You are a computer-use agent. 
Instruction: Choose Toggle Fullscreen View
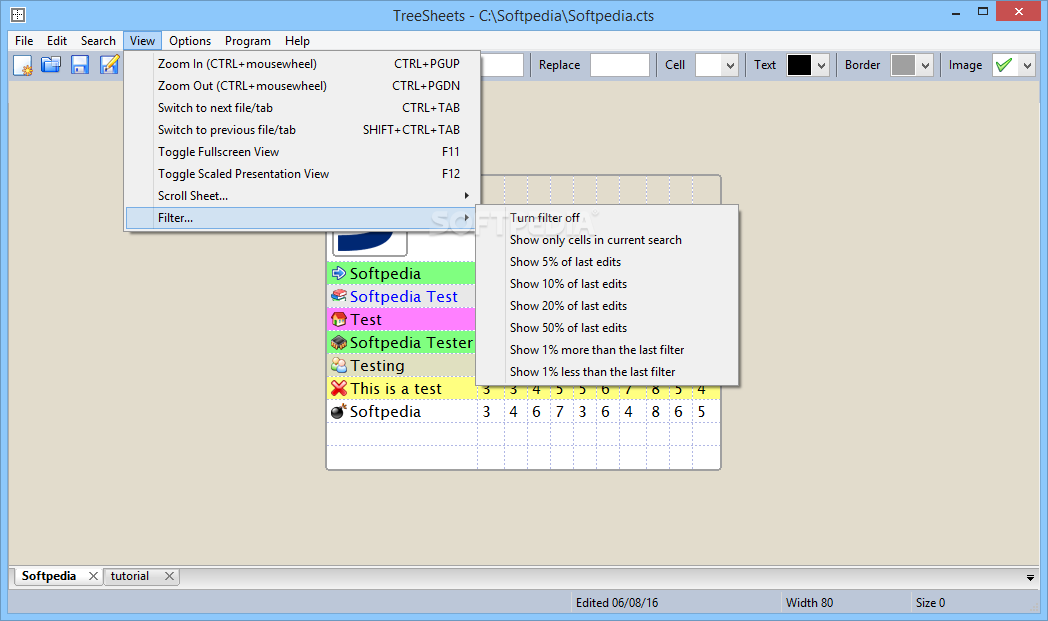tap(303, 152)
